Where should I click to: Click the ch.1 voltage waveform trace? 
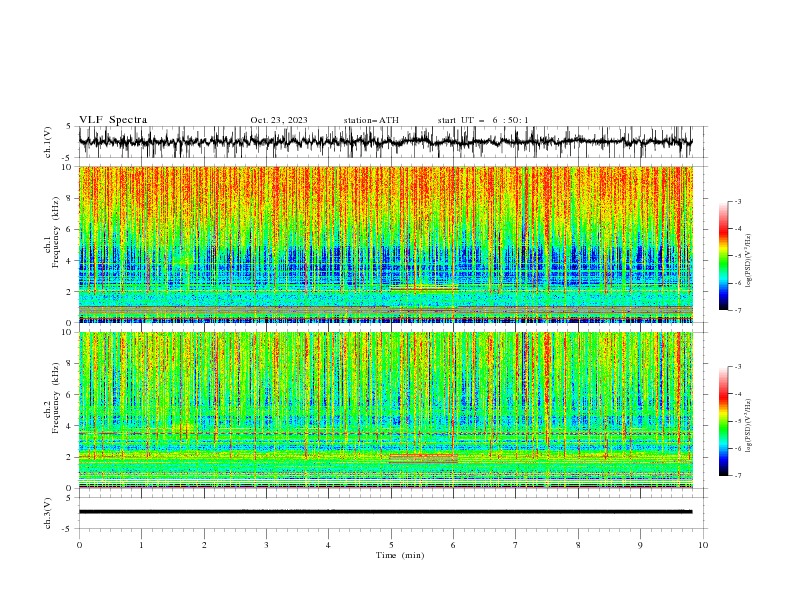[385, 142]
